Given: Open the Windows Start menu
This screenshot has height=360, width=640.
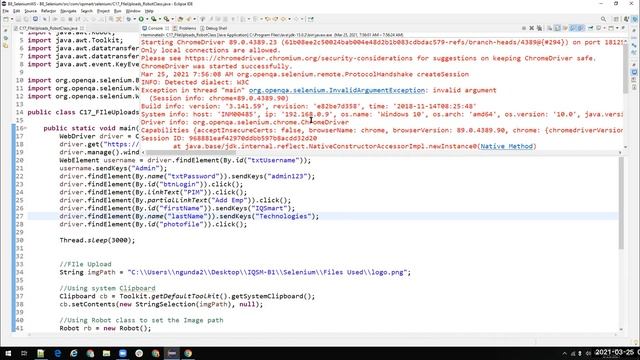Looking at the screenshot, I should (8, 353).
